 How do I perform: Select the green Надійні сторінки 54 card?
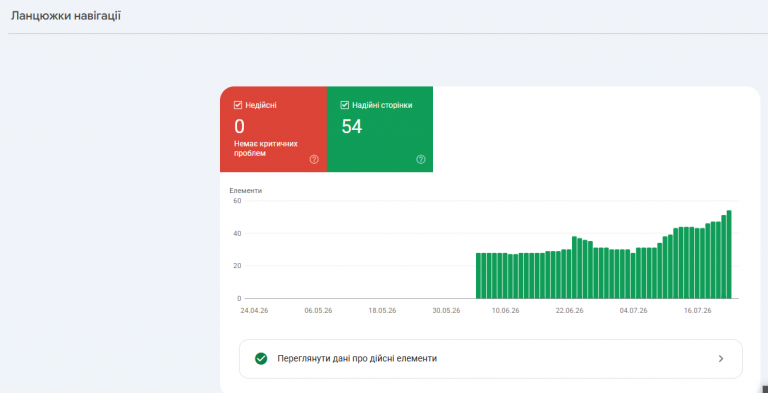pos(380,129)
